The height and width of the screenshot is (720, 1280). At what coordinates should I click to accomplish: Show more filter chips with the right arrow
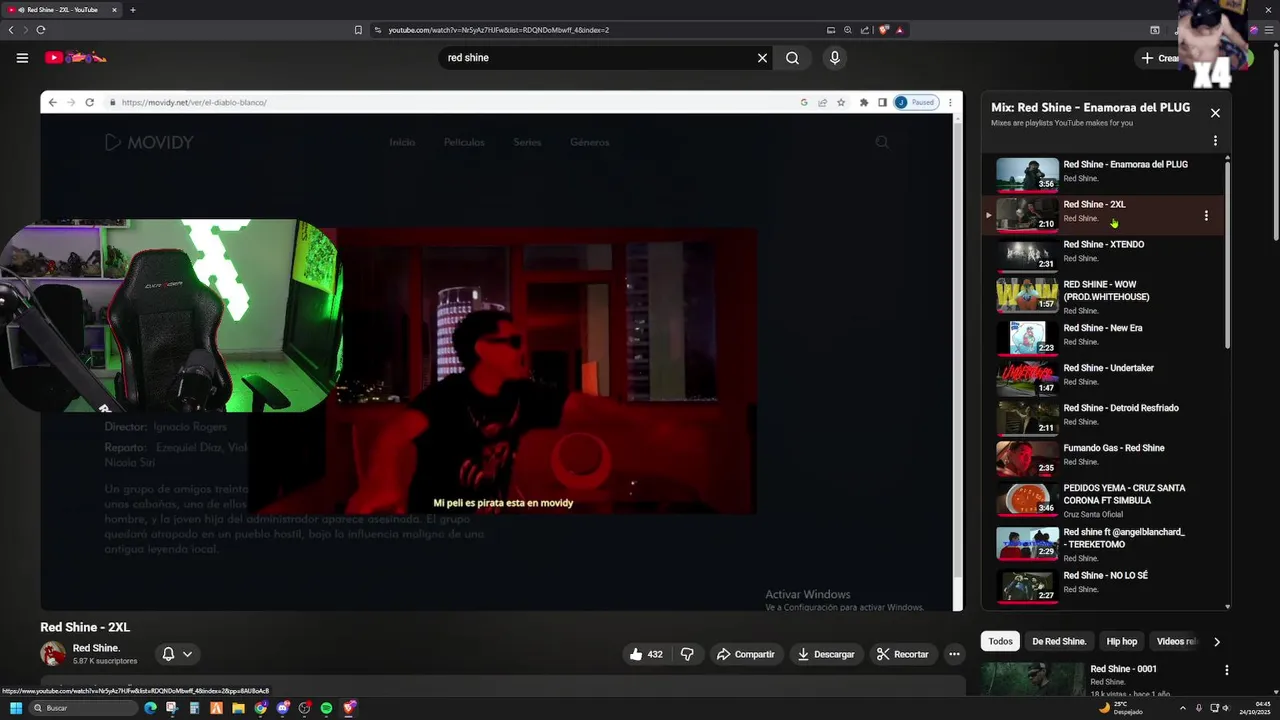click(1216, 642)
